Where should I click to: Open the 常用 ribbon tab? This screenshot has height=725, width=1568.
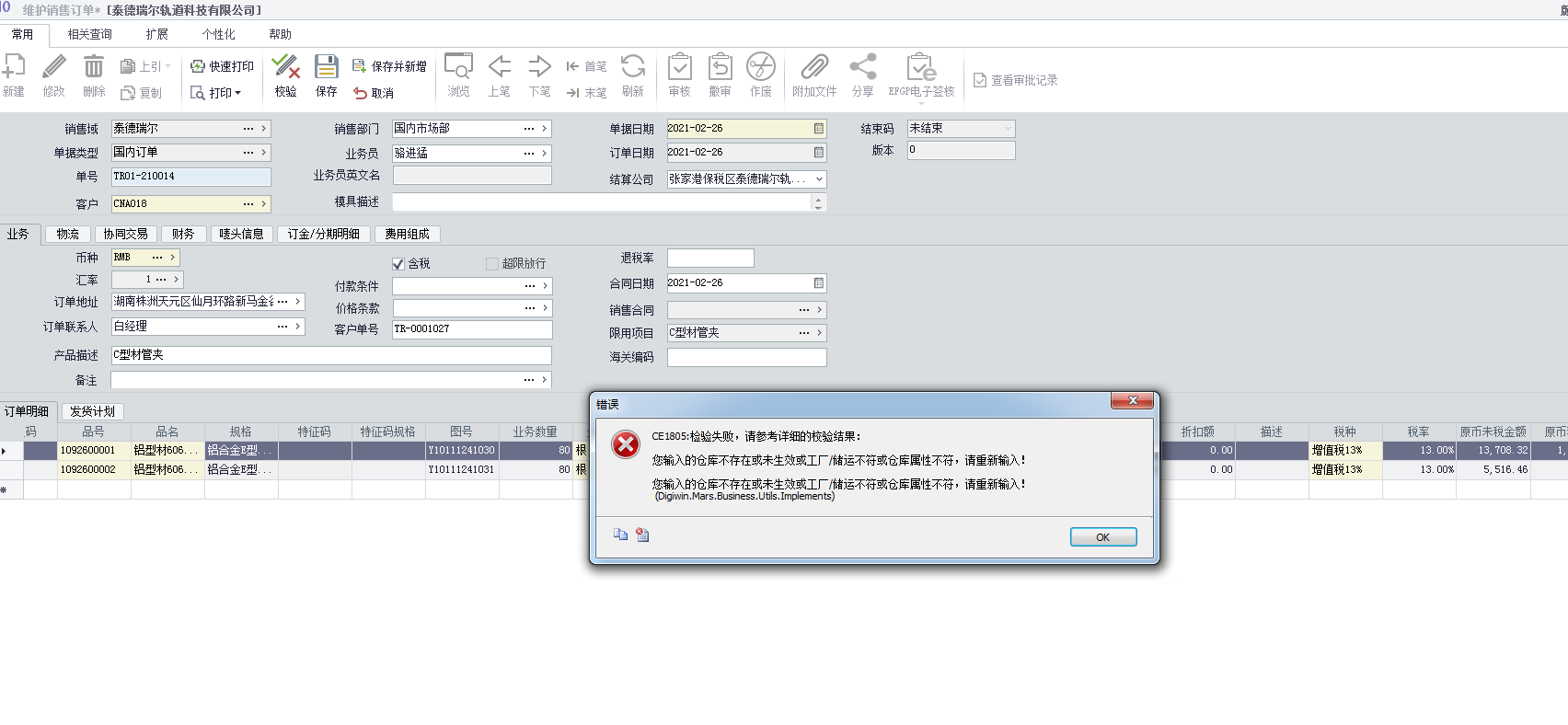22,34
